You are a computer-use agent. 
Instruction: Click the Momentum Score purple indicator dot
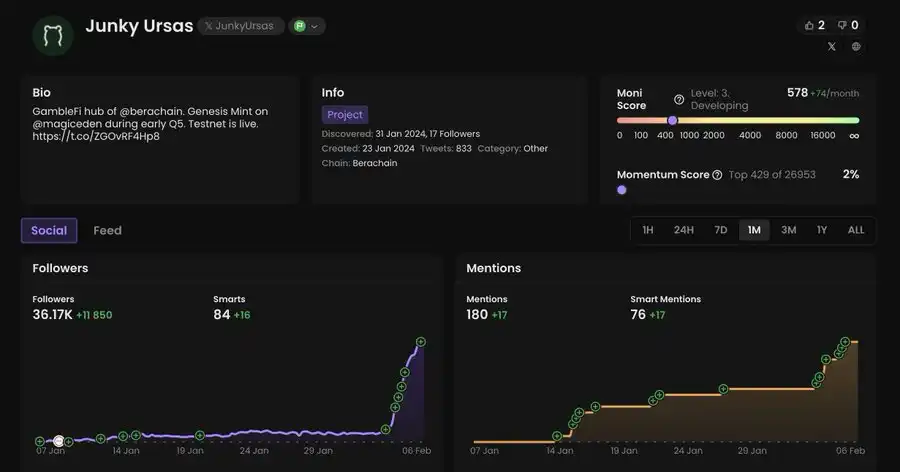tap(622, 190)
